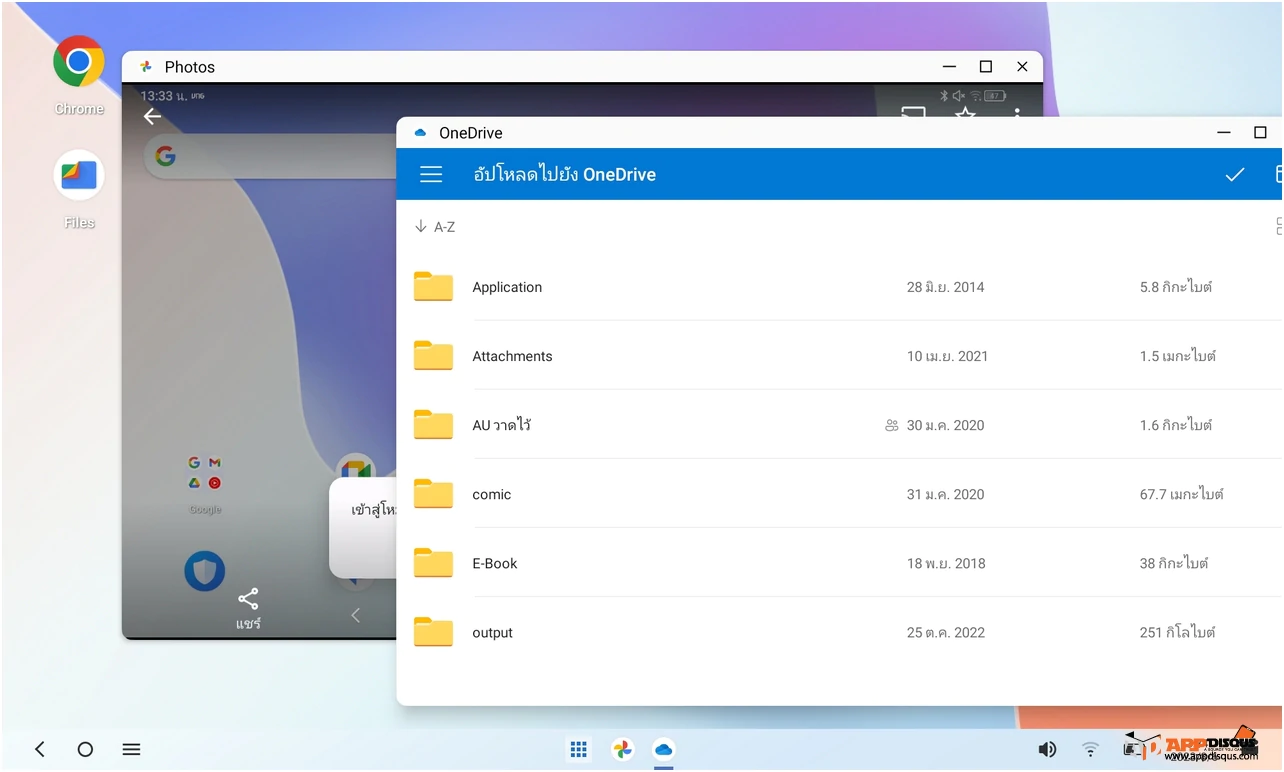Click date 10 เม.ย. 2021

pos(947,356)
